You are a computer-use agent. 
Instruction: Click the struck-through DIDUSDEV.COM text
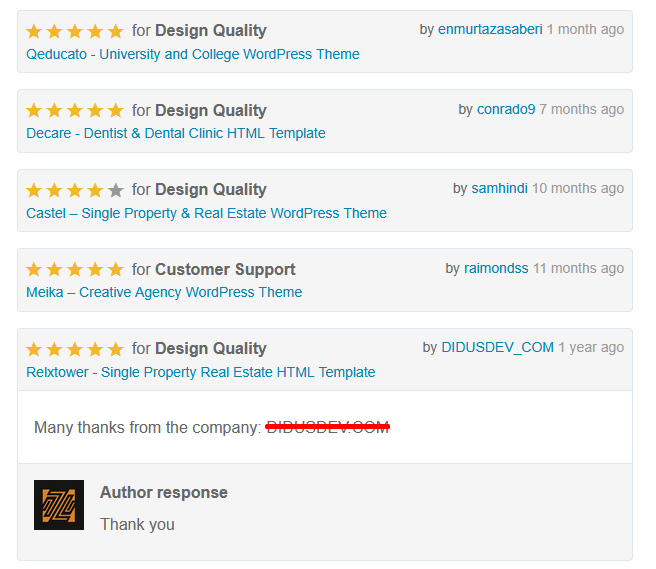[327, 427]
